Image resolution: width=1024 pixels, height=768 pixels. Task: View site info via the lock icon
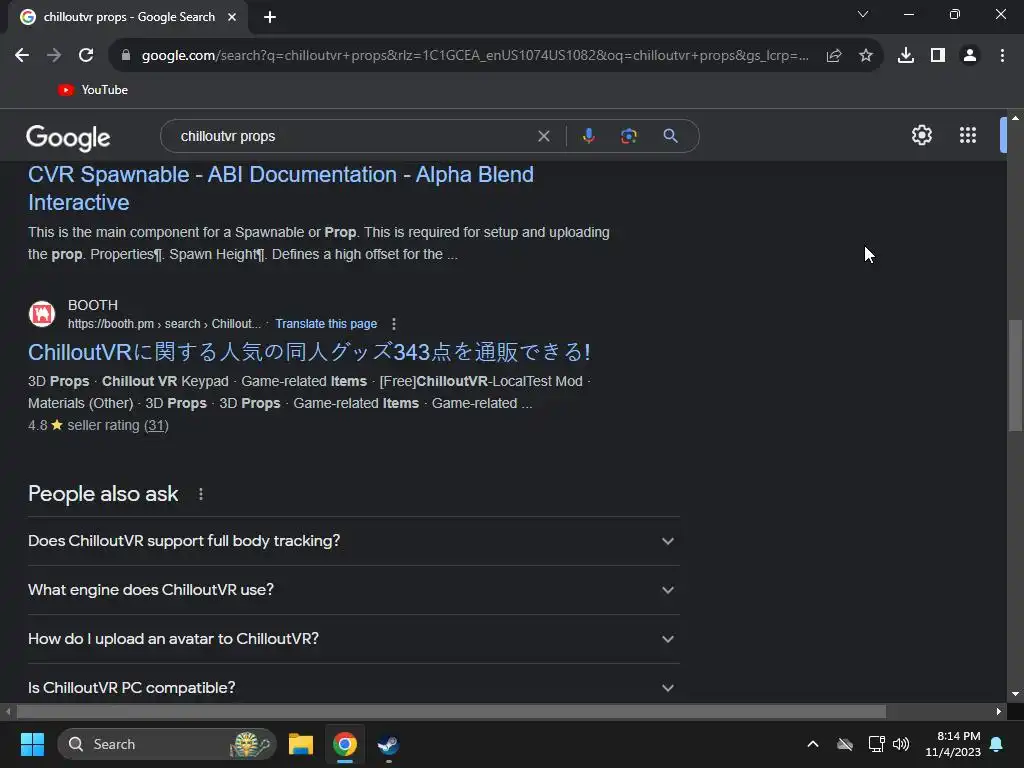[126, 56]
